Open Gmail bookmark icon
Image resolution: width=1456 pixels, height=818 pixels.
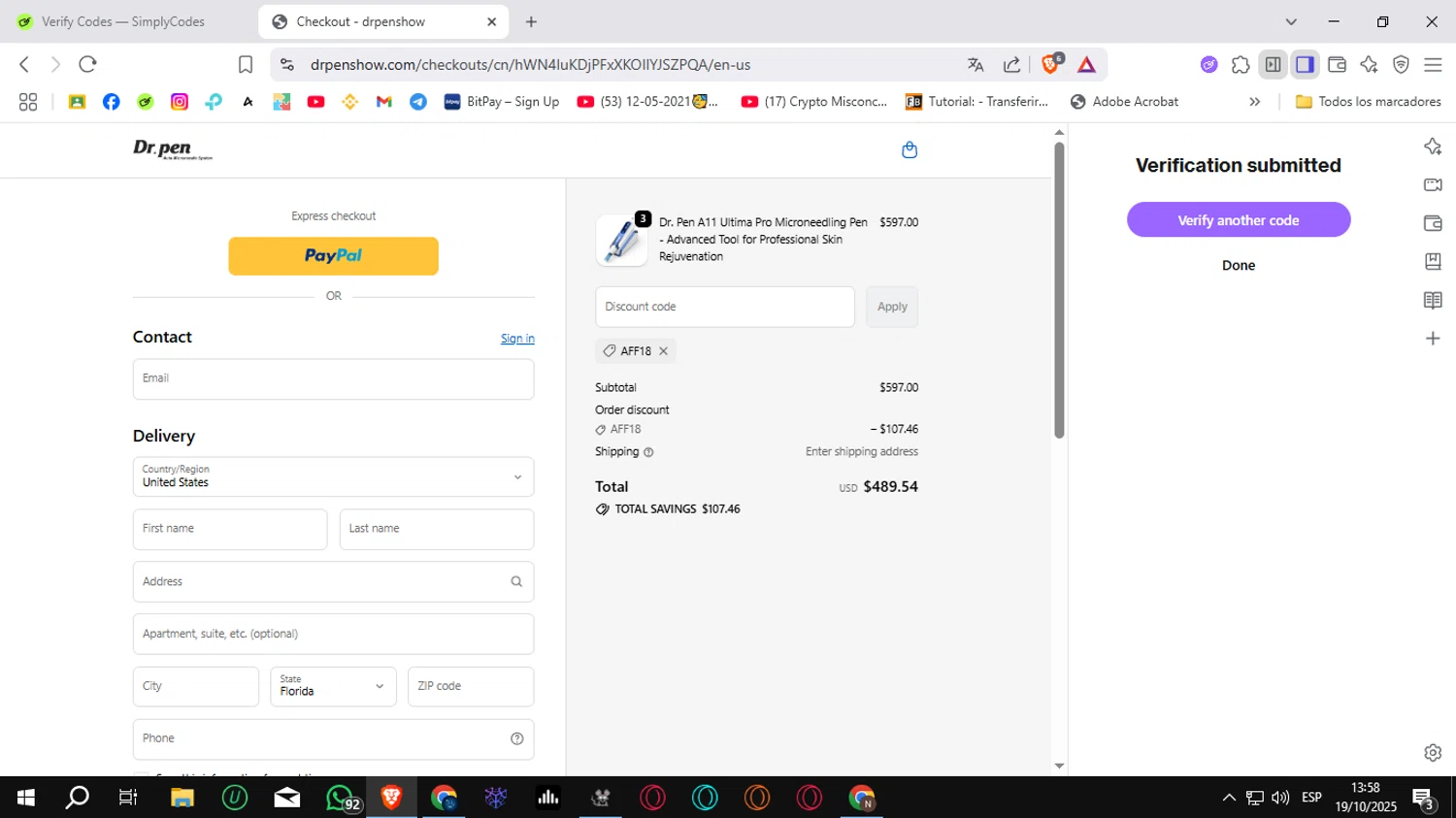pyautogui.click(x=384, y=101)
